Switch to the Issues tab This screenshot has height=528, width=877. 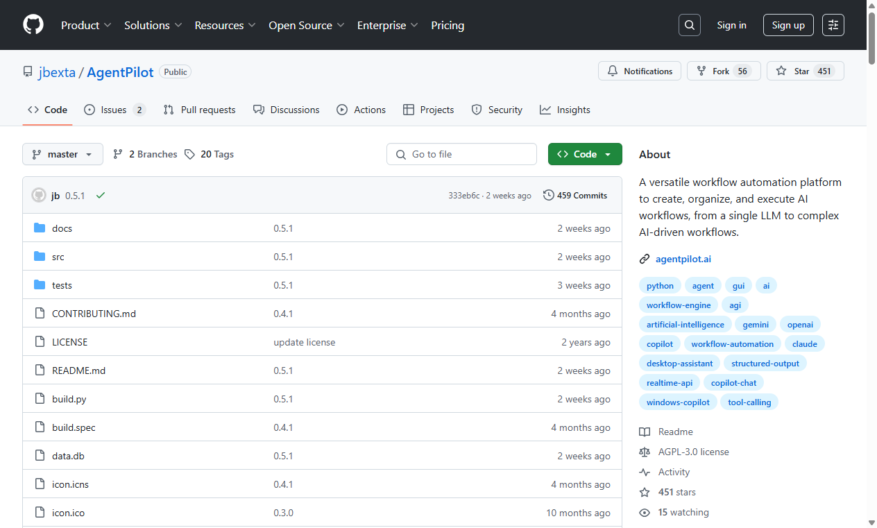pos(114,110)
